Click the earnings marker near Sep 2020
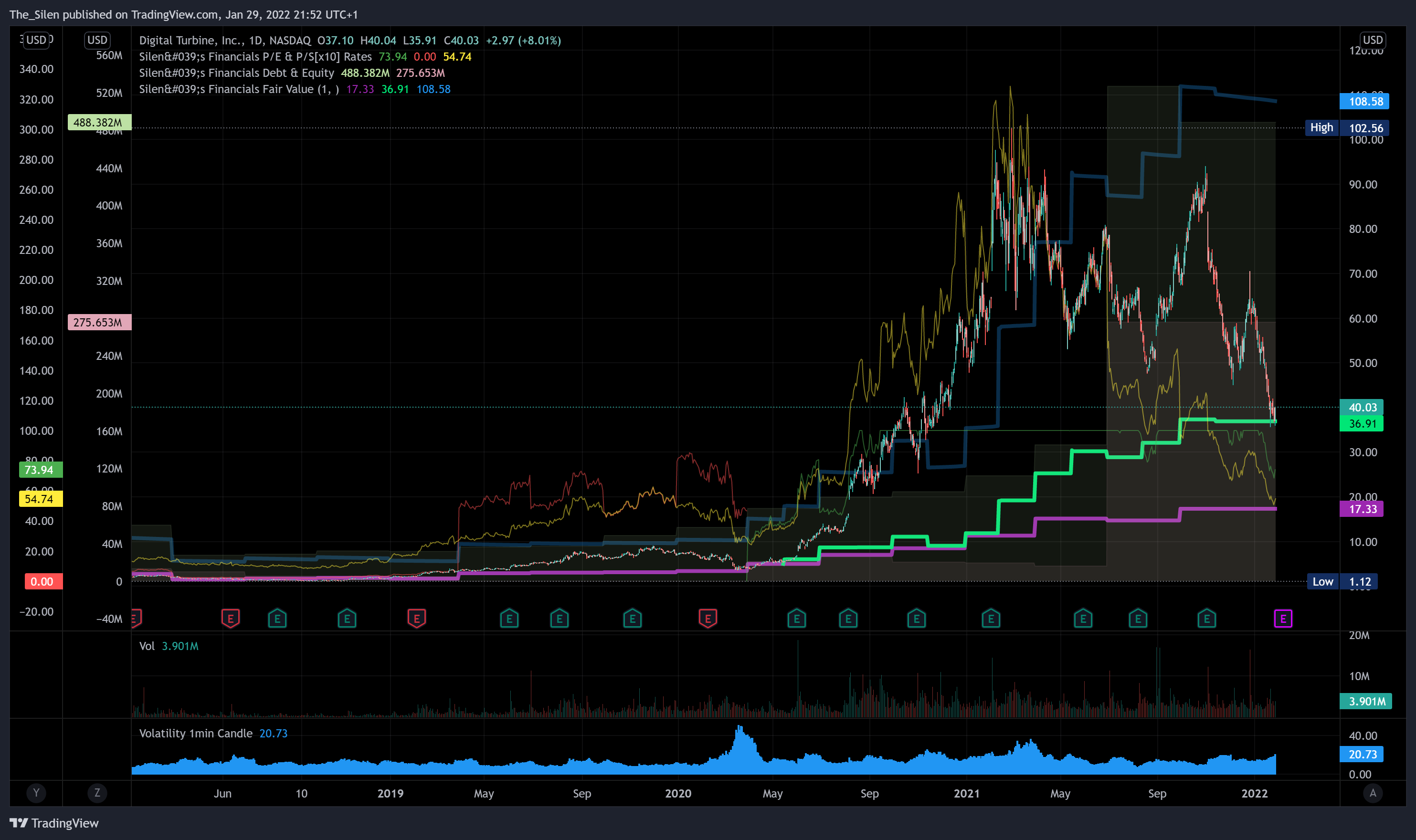This screenshot has width=1416, height=840. pyautogui.click(x=848, y=618)
